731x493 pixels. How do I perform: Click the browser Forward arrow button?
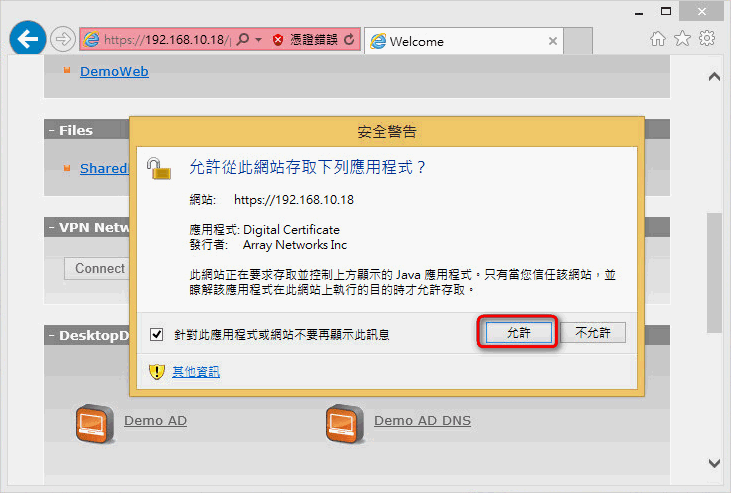point(63,39)
